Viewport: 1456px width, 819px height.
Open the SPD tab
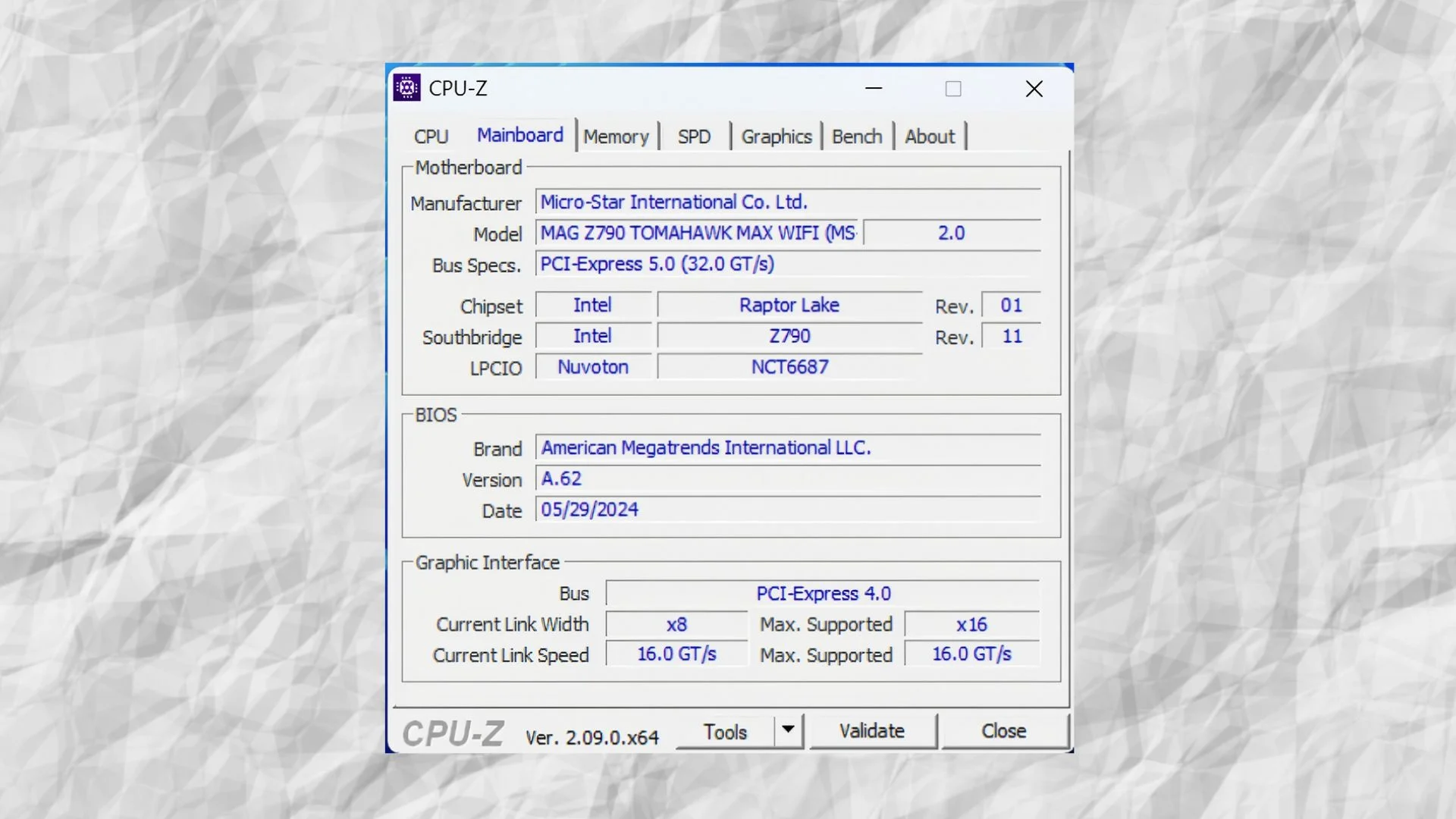[x=694, y=136]
